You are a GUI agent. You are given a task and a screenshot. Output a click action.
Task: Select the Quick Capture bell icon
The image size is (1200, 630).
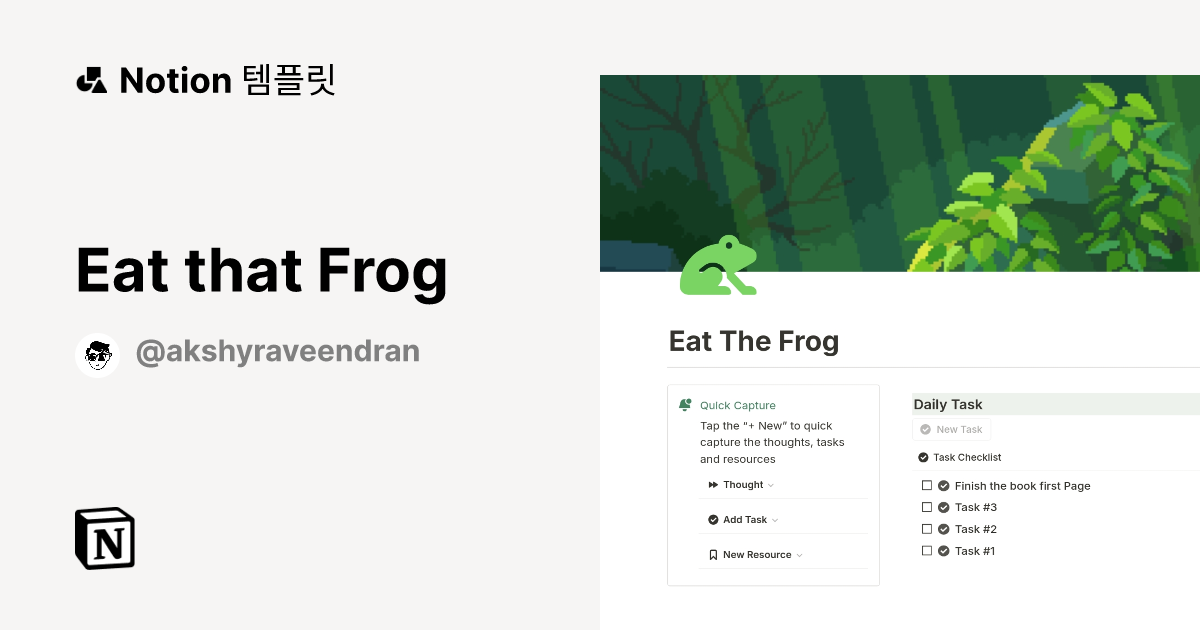click(684, 404)
